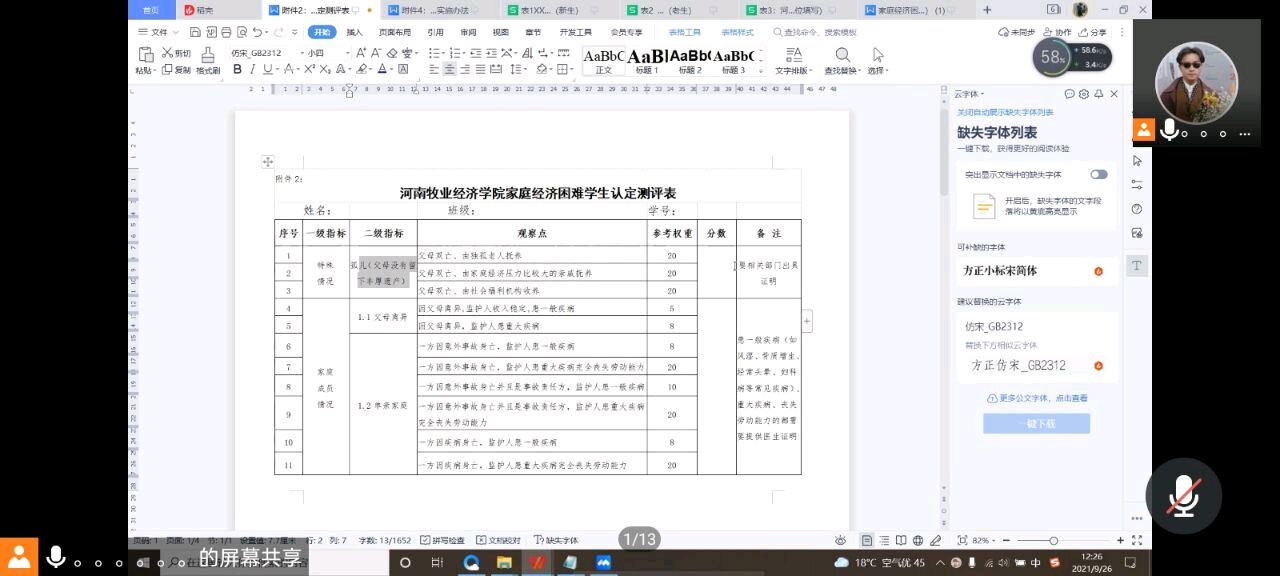Toggle document proofreading (文档校对) in status bar
1280x576 pixels.
click(x=498, y=540)
